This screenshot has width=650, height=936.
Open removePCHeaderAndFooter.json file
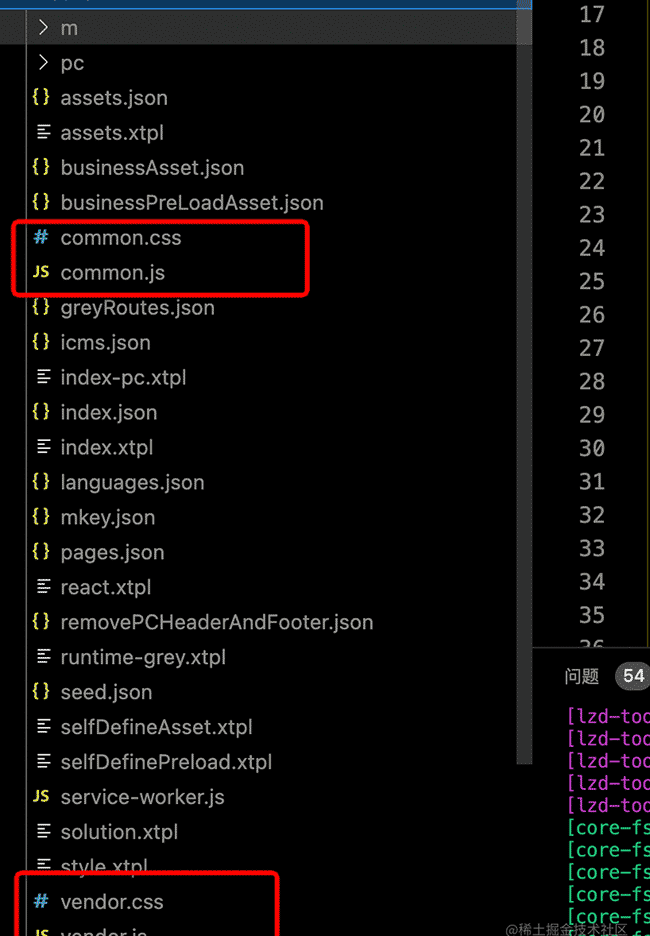tap(216, 622)
